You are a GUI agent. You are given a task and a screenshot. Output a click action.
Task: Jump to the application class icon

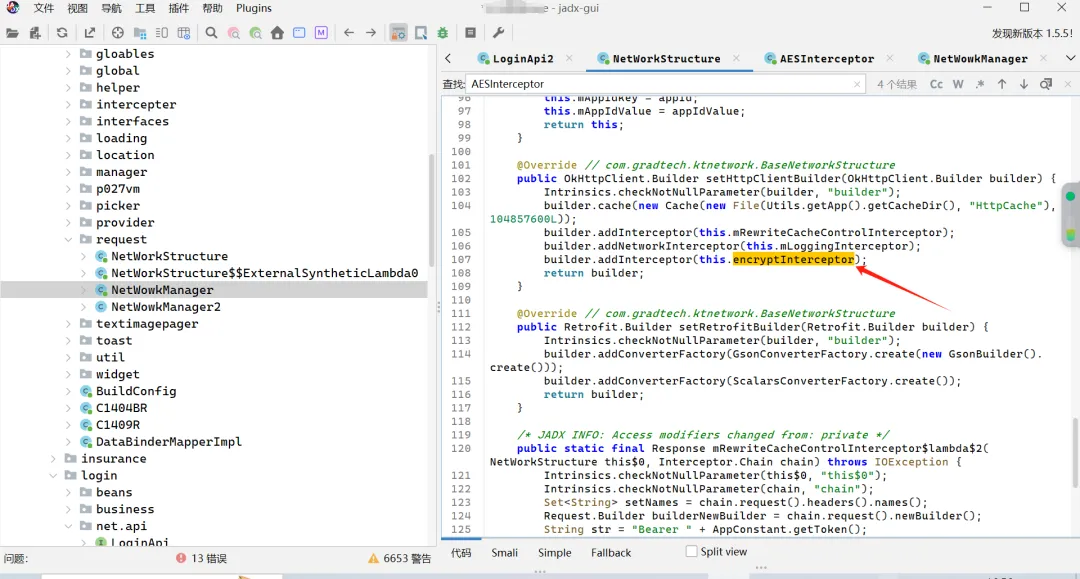[299, 33]
